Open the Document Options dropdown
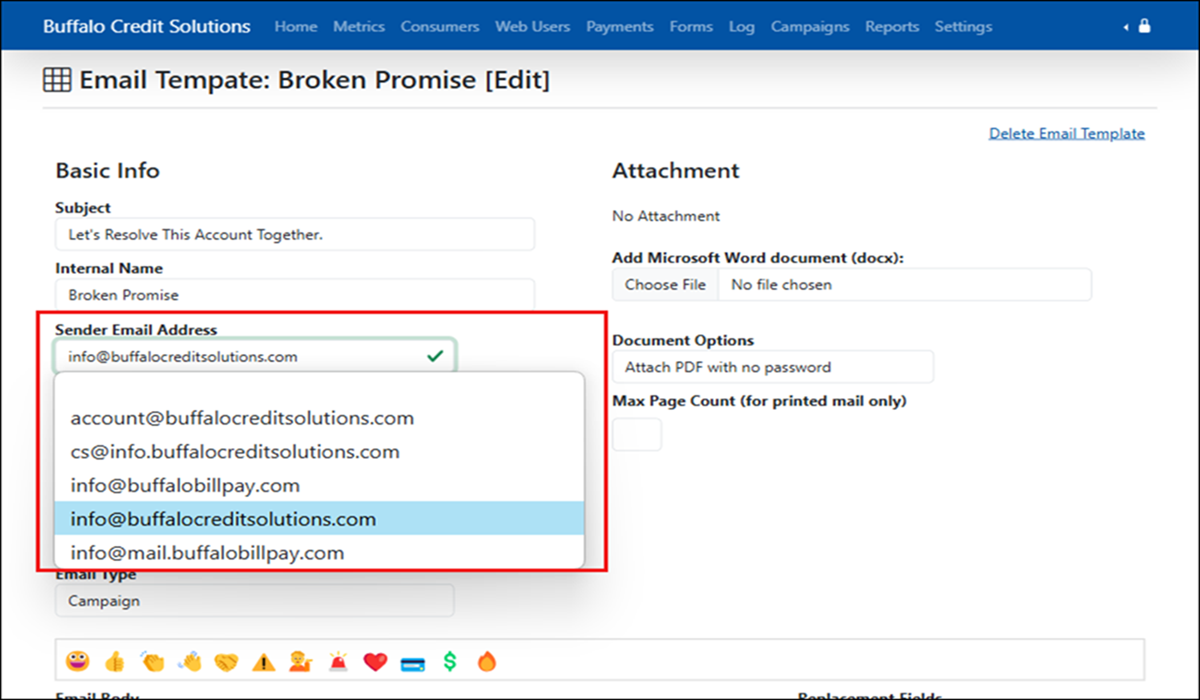This screenshot has height=700, width=1200. click(x=773, y=367)
